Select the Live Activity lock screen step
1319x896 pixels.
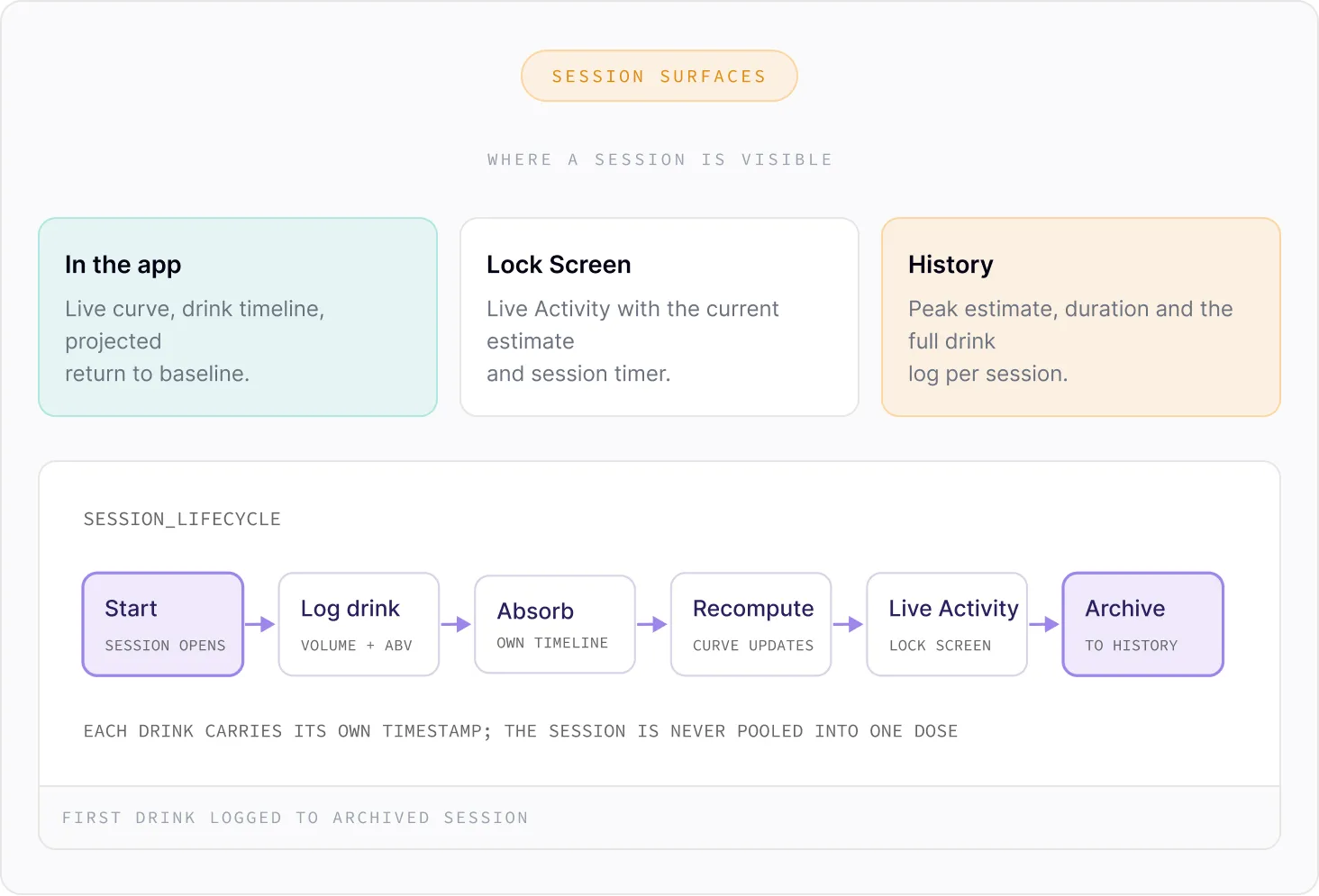tap(947, 624)
